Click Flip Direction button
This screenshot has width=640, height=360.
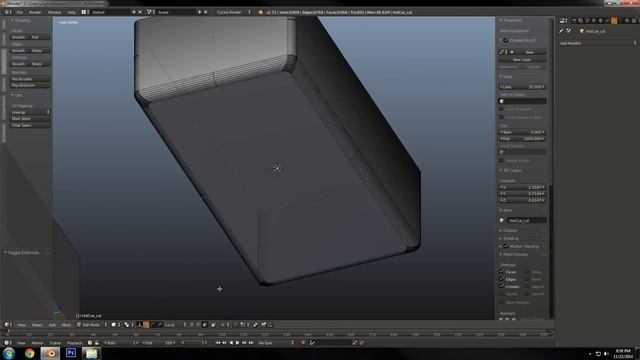pos(30,85)
